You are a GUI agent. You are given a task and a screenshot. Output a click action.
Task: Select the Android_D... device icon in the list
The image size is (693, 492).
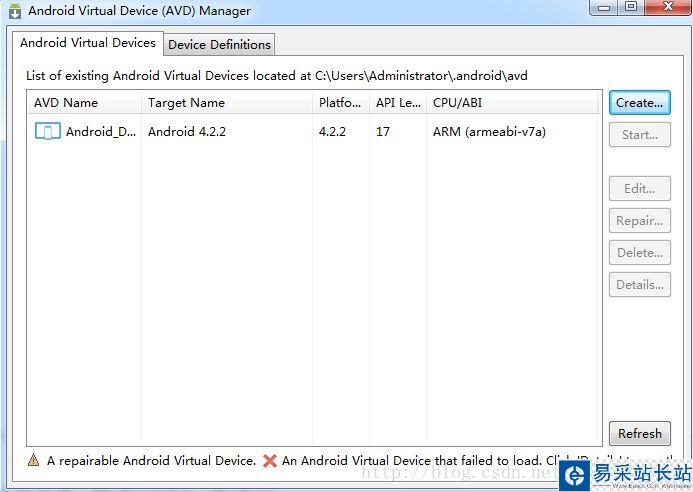[x=48, y=131]
